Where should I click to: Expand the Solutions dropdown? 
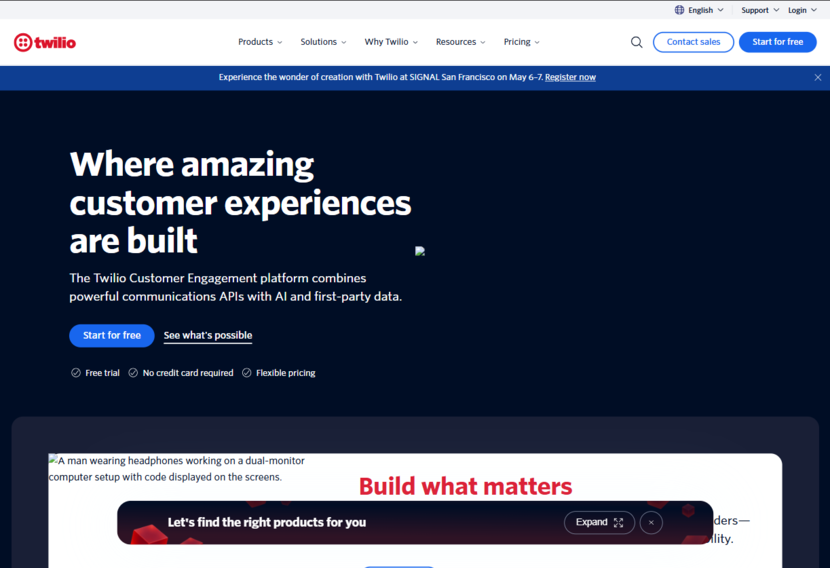click(x=323, y=42)
